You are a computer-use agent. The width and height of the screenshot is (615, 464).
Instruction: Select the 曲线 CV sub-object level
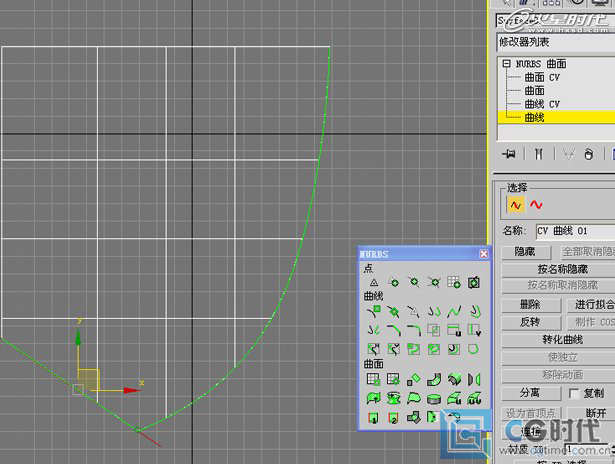[542, 104]
